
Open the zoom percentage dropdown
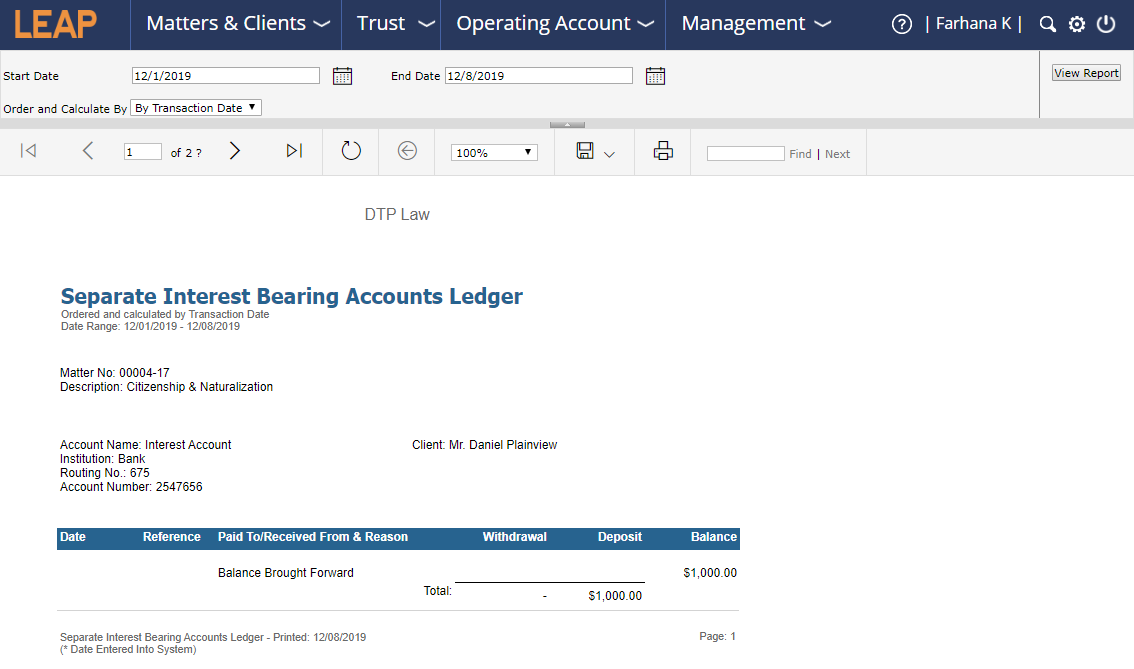pyautogui.click(x=494, y=151)
